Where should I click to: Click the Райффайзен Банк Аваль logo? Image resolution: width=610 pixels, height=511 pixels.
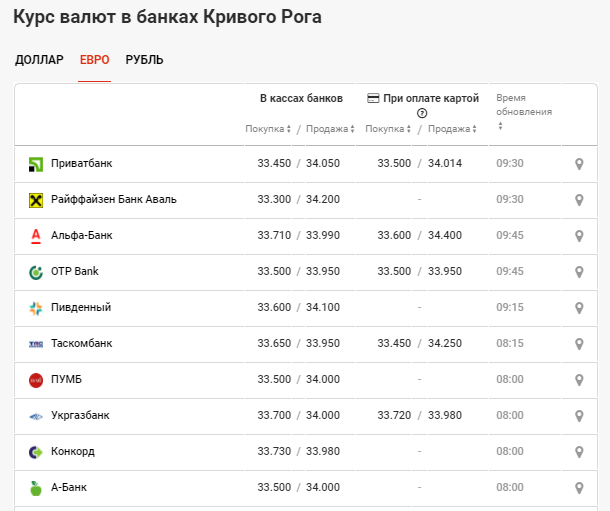36,200
